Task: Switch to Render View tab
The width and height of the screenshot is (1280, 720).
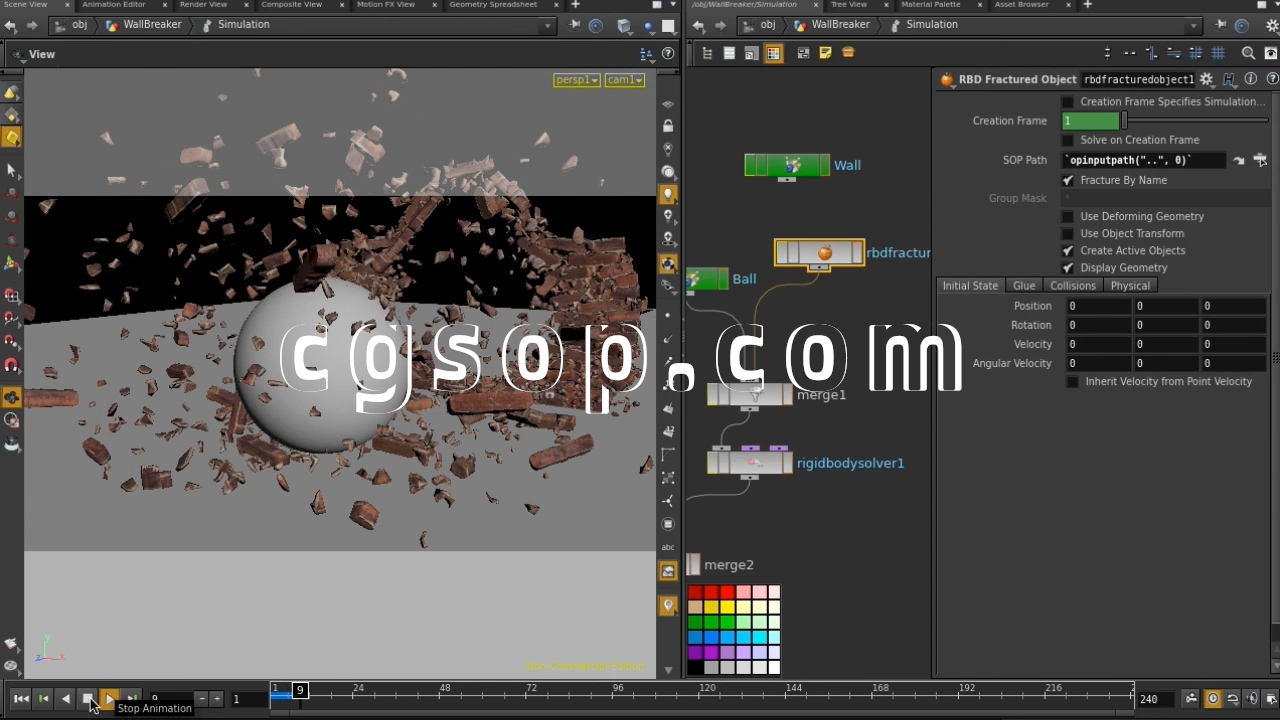Action: (x=203, y=5)
